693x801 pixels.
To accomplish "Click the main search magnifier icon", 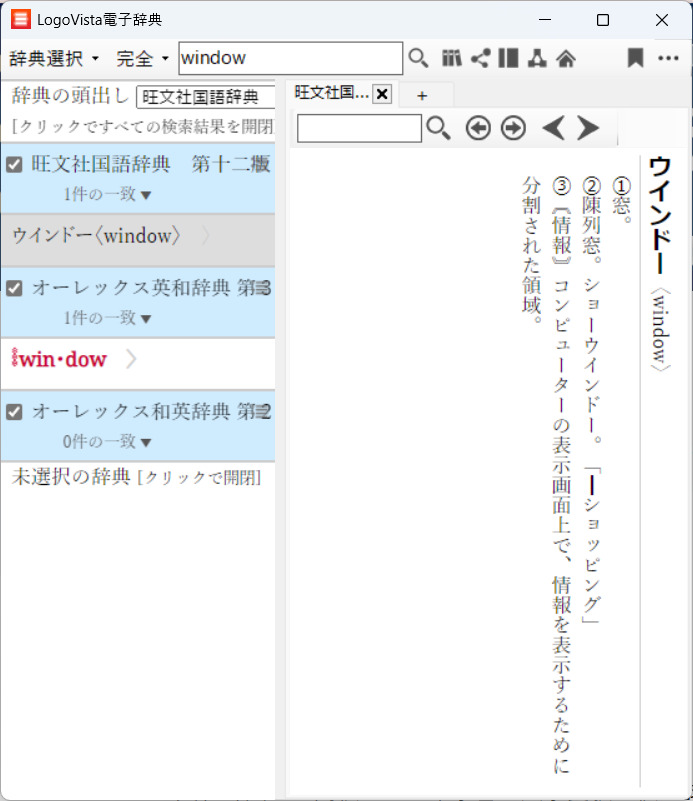I will click(x=418, y=58).
